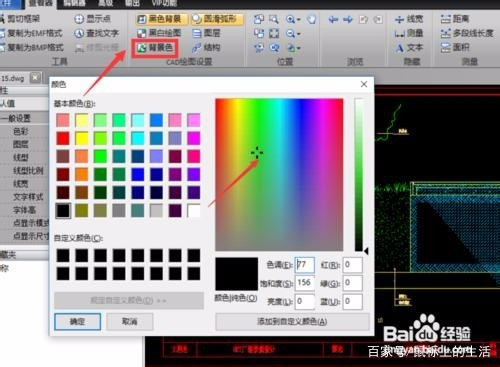The width and height of the screenshot is (500, 367).
Task: Click the 显示点 show points tool
Action: 93,19
